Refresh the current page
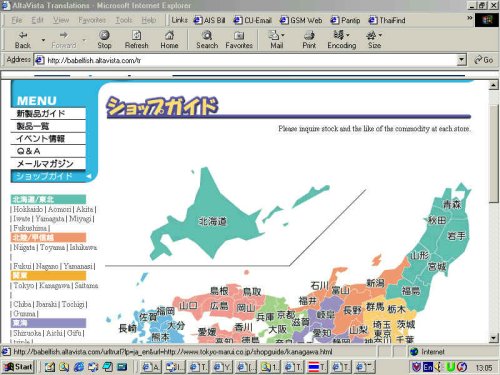Image resolution: width=500 pixels, height=375 pixels. (136, 40)
